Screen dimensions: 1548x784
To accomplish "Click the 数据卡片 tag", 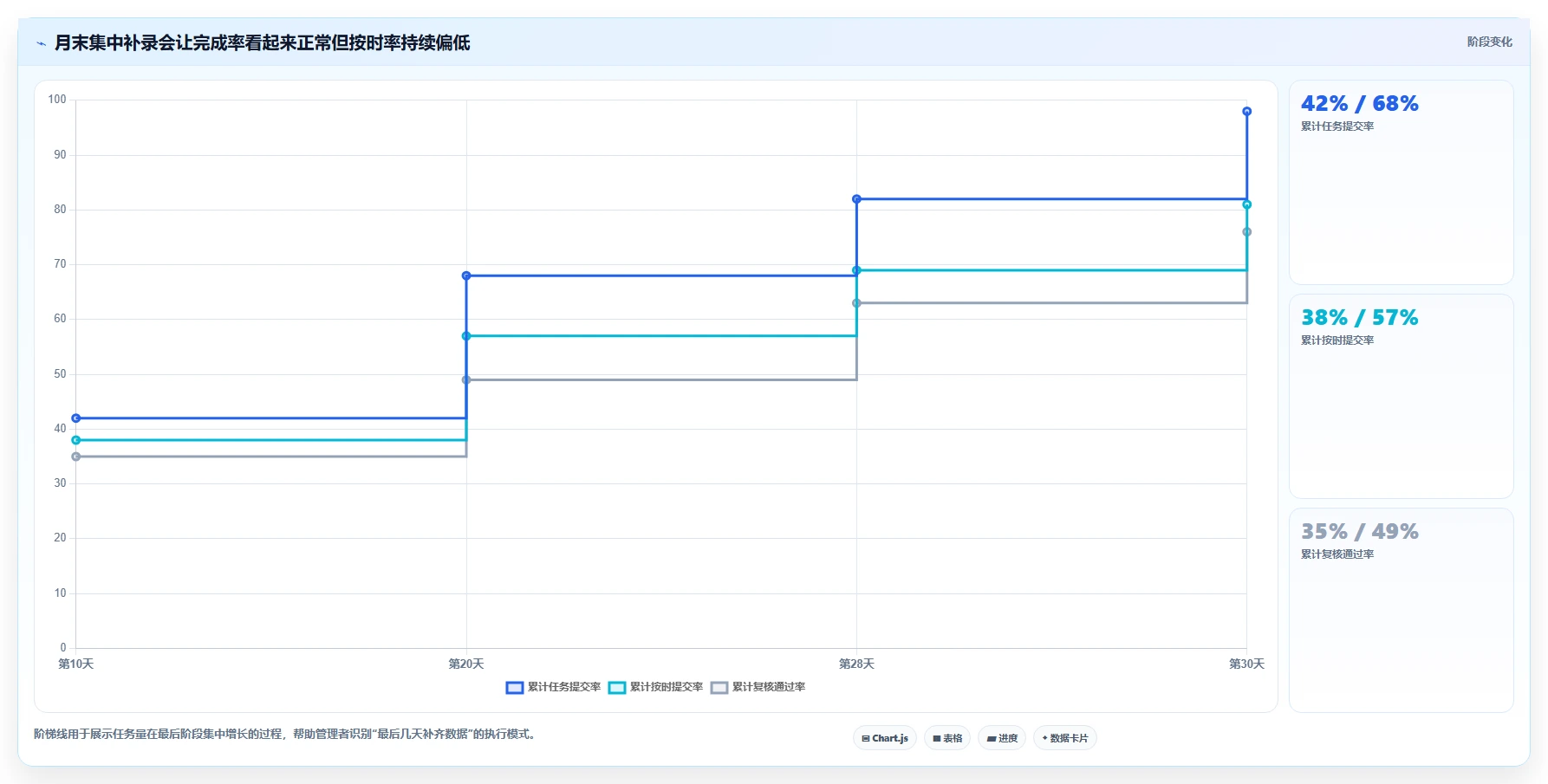I will point(1065,738).
